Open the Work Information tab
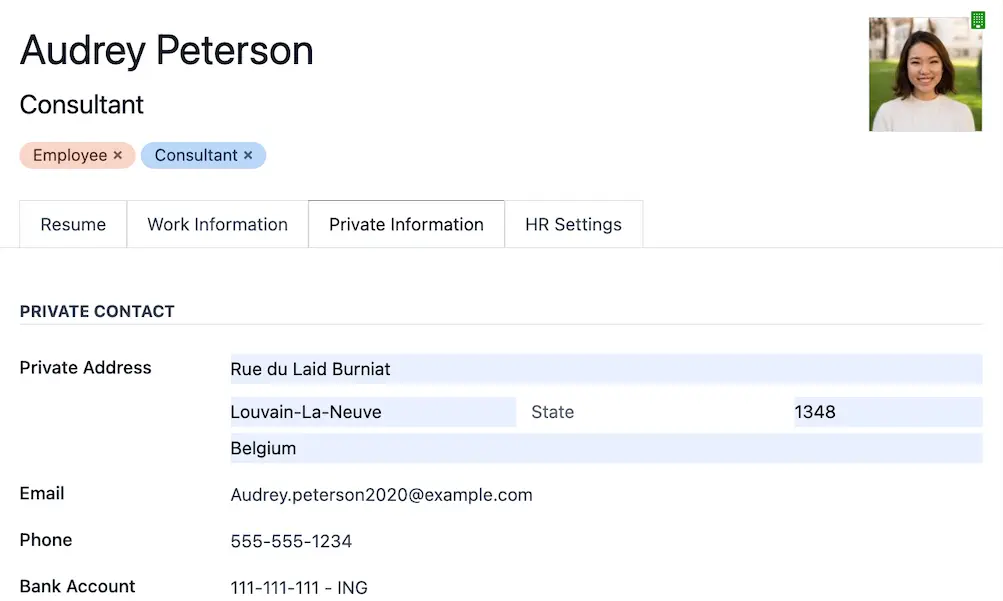This screenshot has height=601, width=1003. (x=217, y=224)
